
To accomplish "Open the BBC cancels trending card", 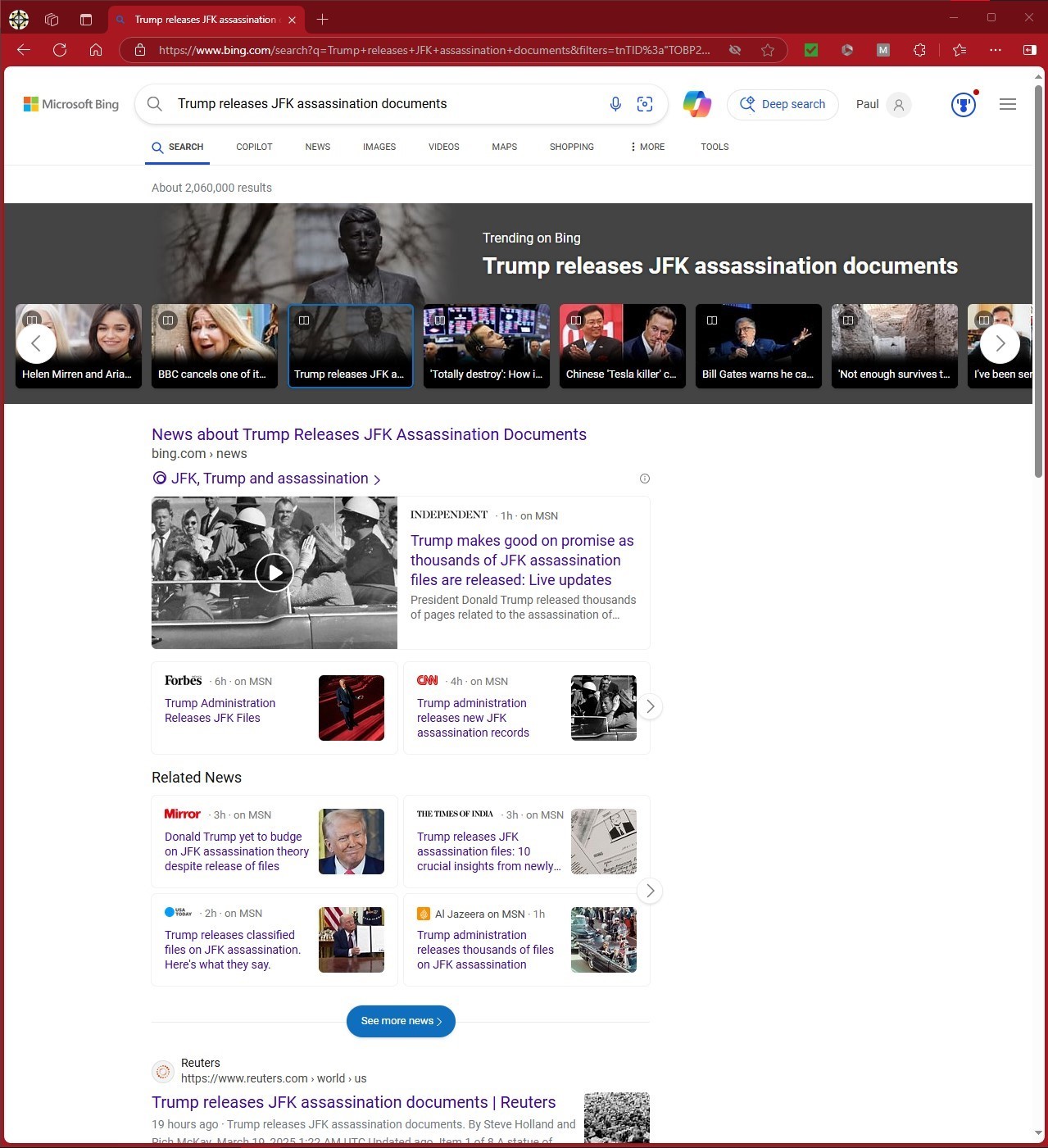I will coord(215,346).
